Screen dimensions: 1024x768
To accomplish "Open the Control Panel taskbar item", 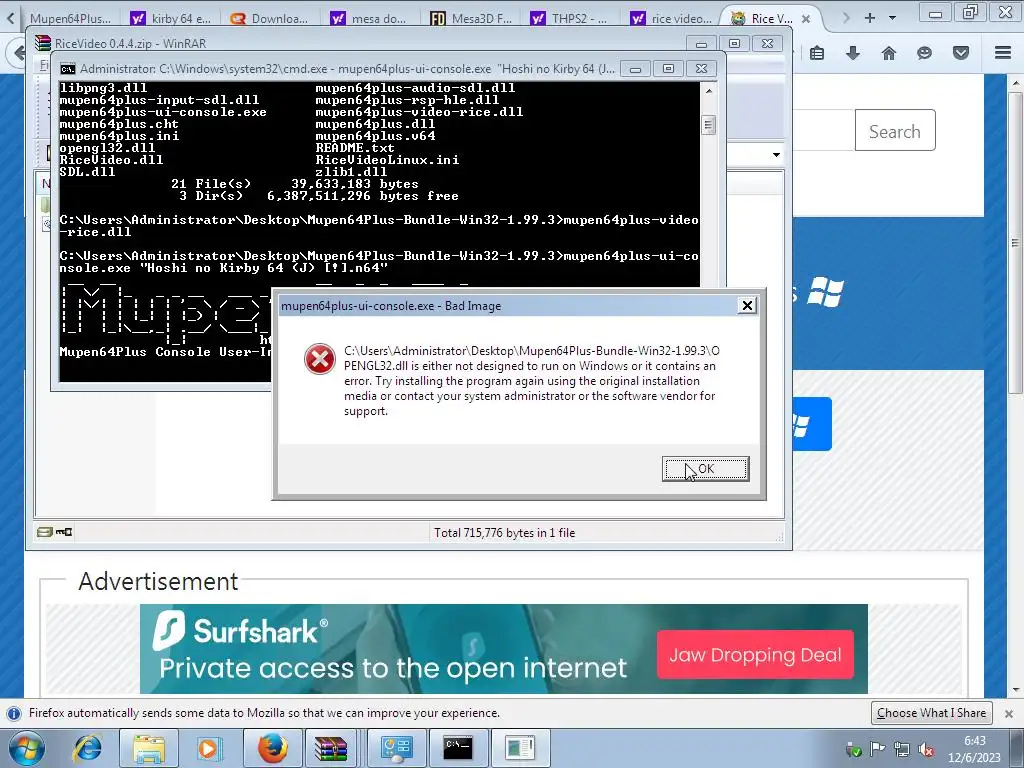I will tap(396, 748).
